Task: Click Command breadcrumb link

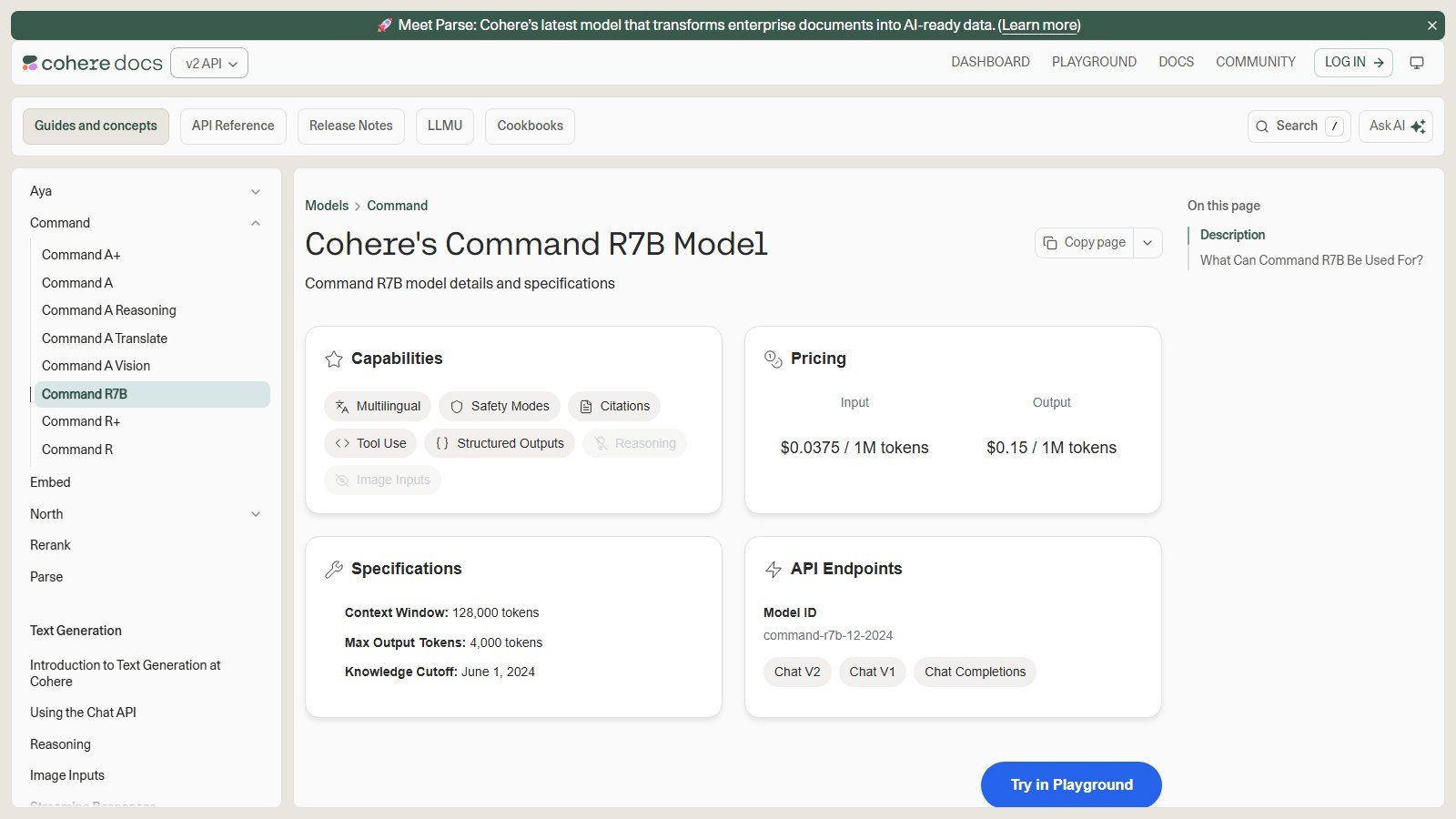Action: [x=397, y=206]
